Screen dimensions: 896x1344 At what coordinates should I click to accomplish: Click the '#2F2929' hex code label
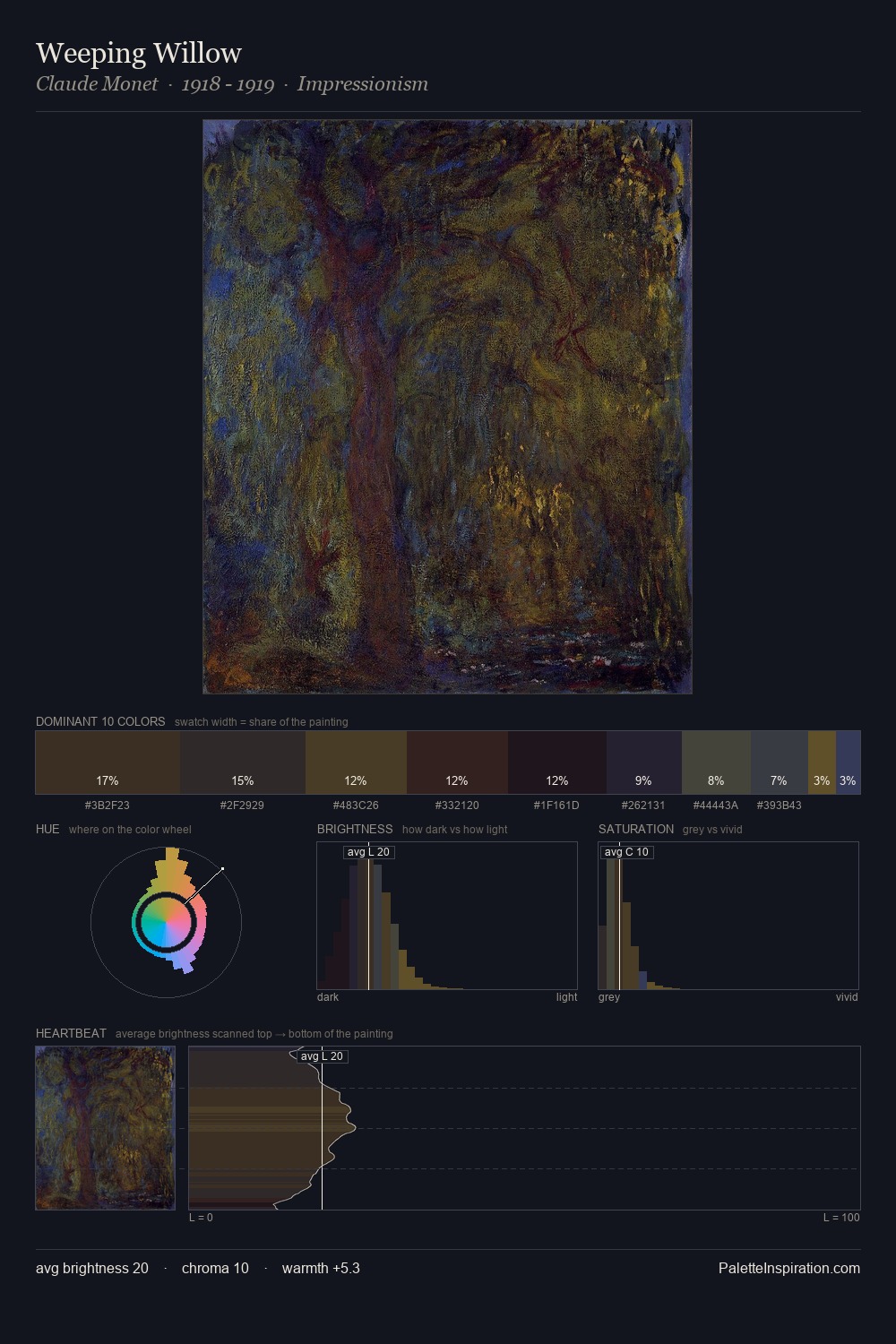(243, 805)
